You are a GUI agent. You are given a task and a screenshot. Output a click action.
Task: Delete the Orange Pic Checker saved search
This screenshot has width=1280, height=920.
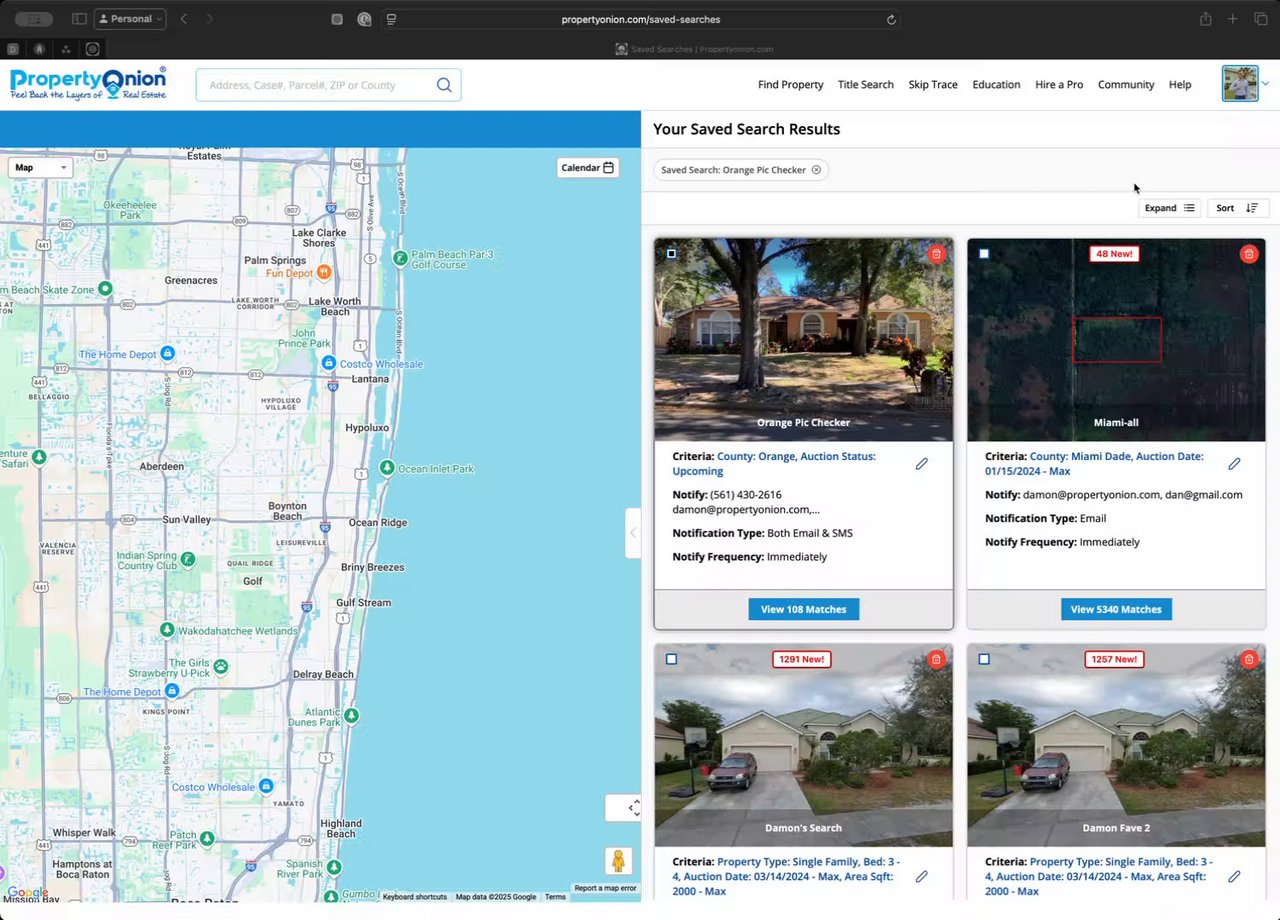click(936, 254)
